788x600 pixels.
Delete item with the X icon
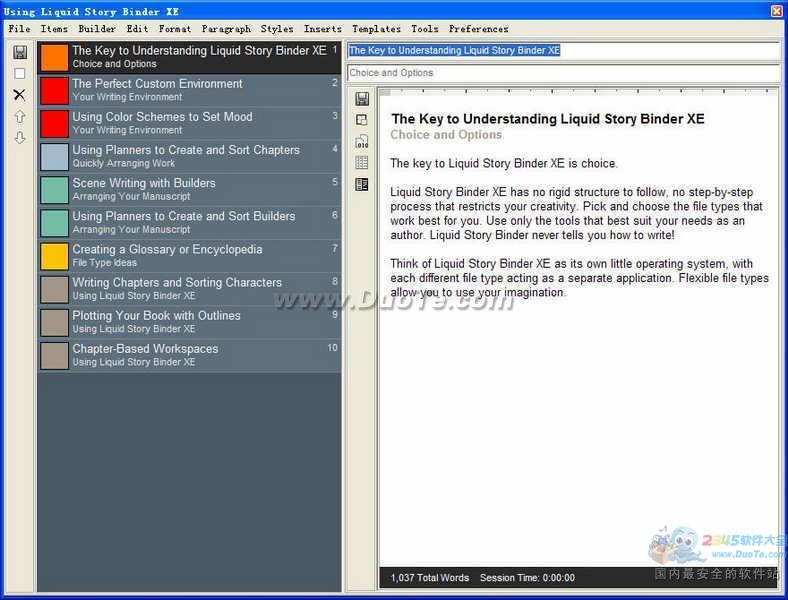point(20,94)
